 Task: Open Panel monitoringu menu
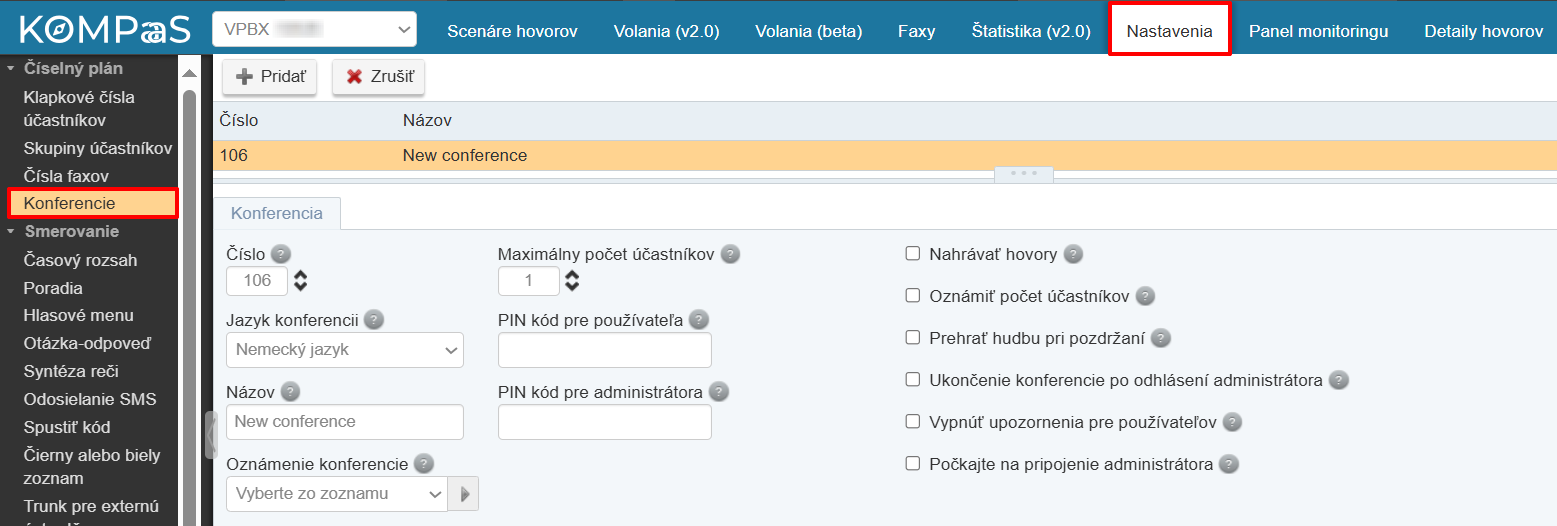point(1318,31)
